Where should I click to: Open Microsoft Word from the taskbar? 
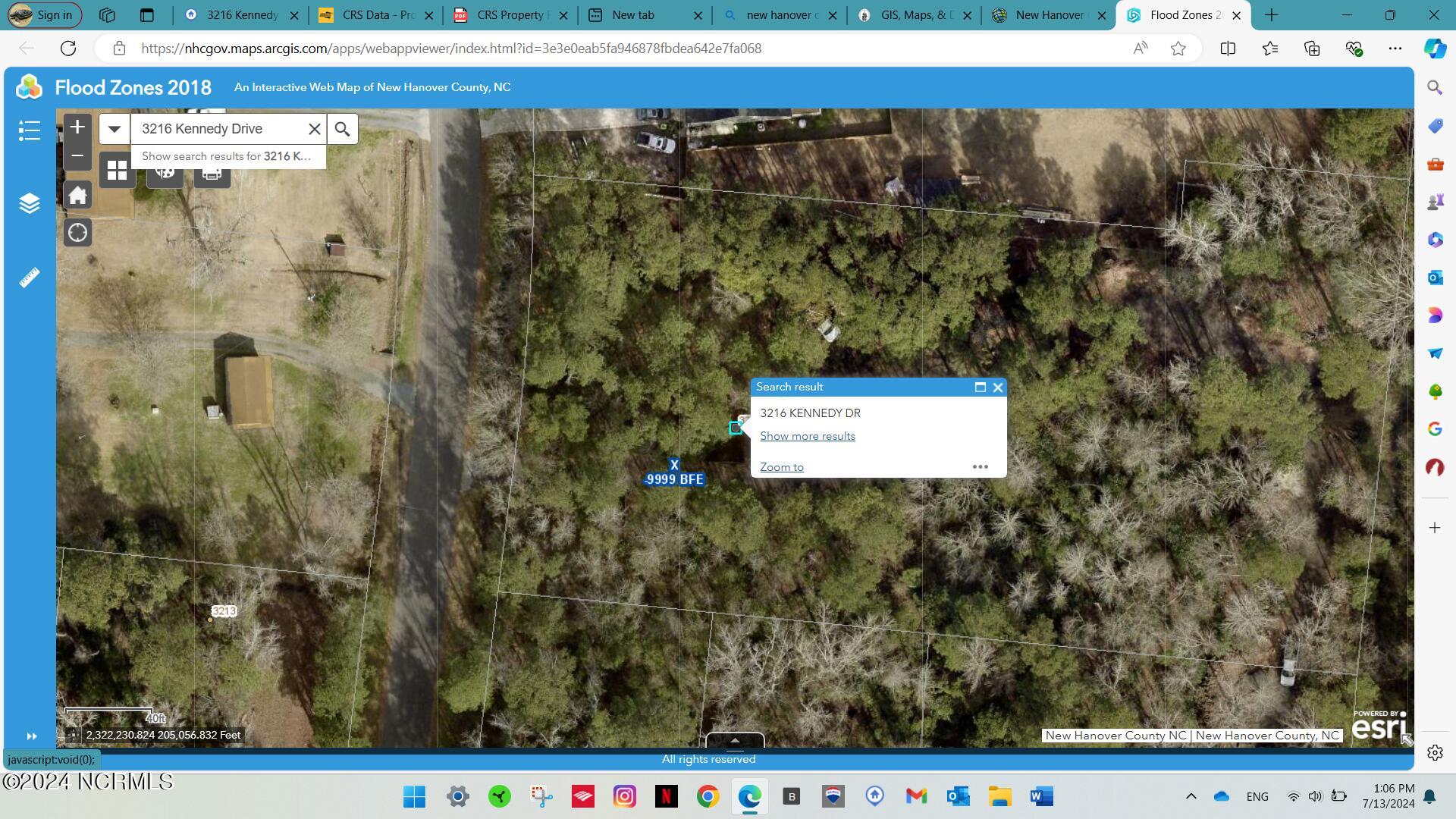point(1041,796)
